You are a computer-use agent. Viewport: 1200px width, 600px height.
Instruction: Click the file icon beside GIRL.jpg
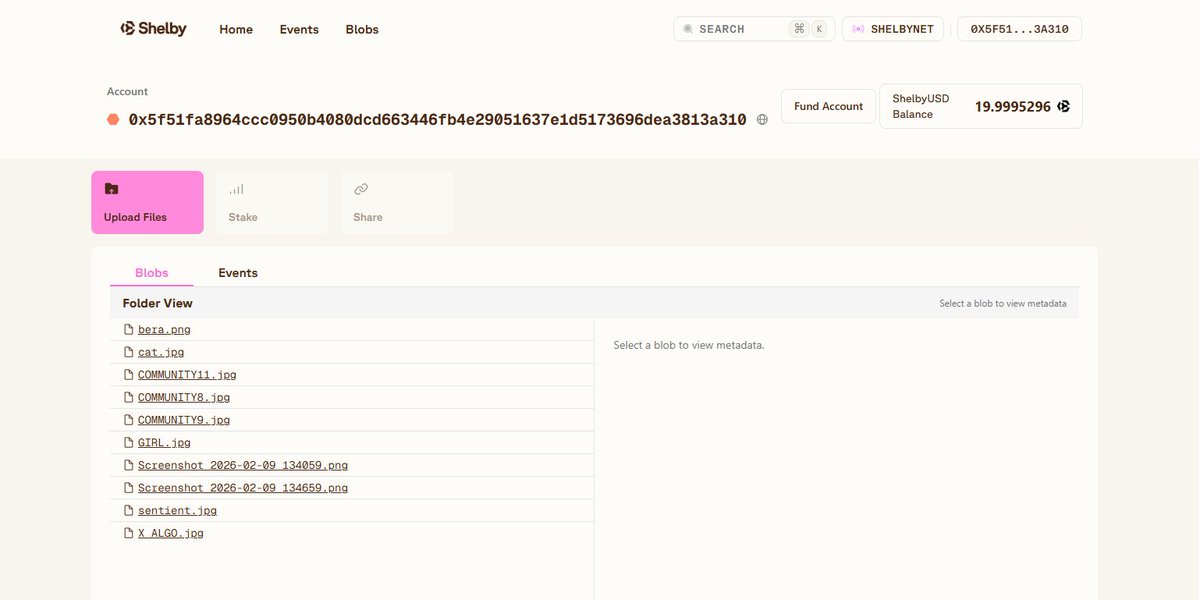[x=128, y=442]
